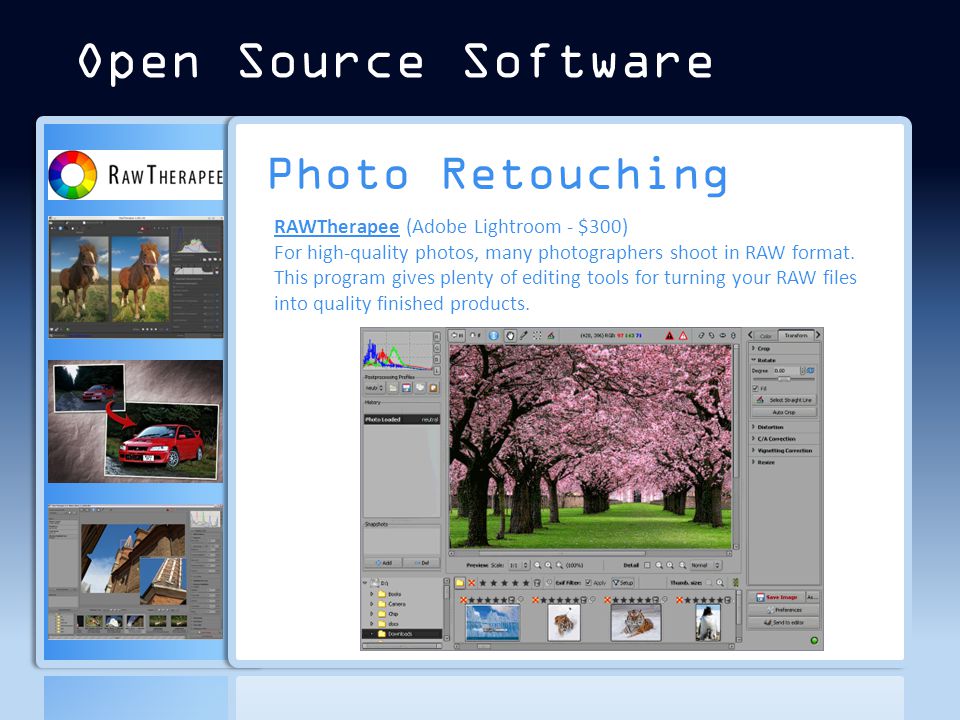Select the Photo Loaded history entry

click(402, 419)
